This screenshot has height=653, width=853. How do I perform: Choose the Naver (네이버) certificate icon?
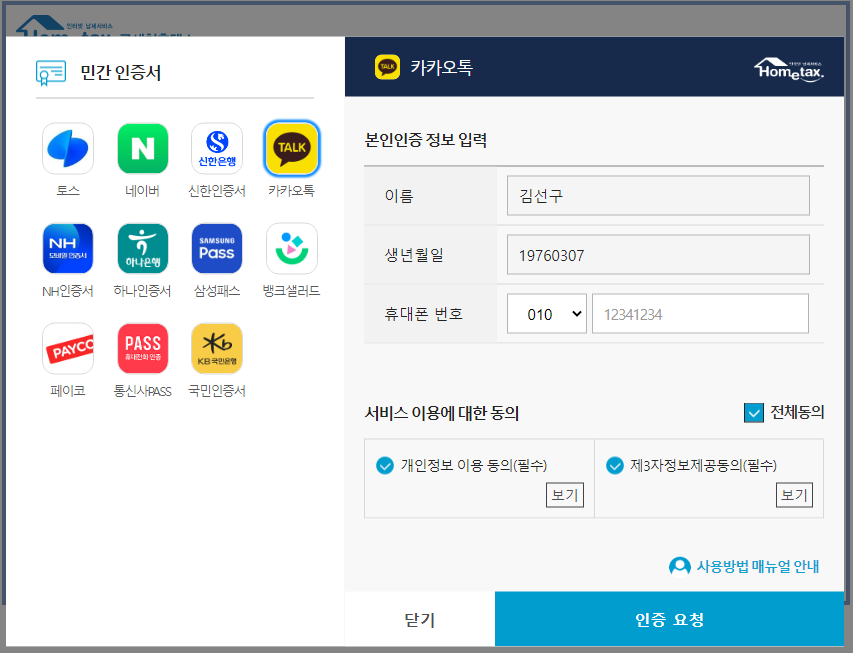143,149
